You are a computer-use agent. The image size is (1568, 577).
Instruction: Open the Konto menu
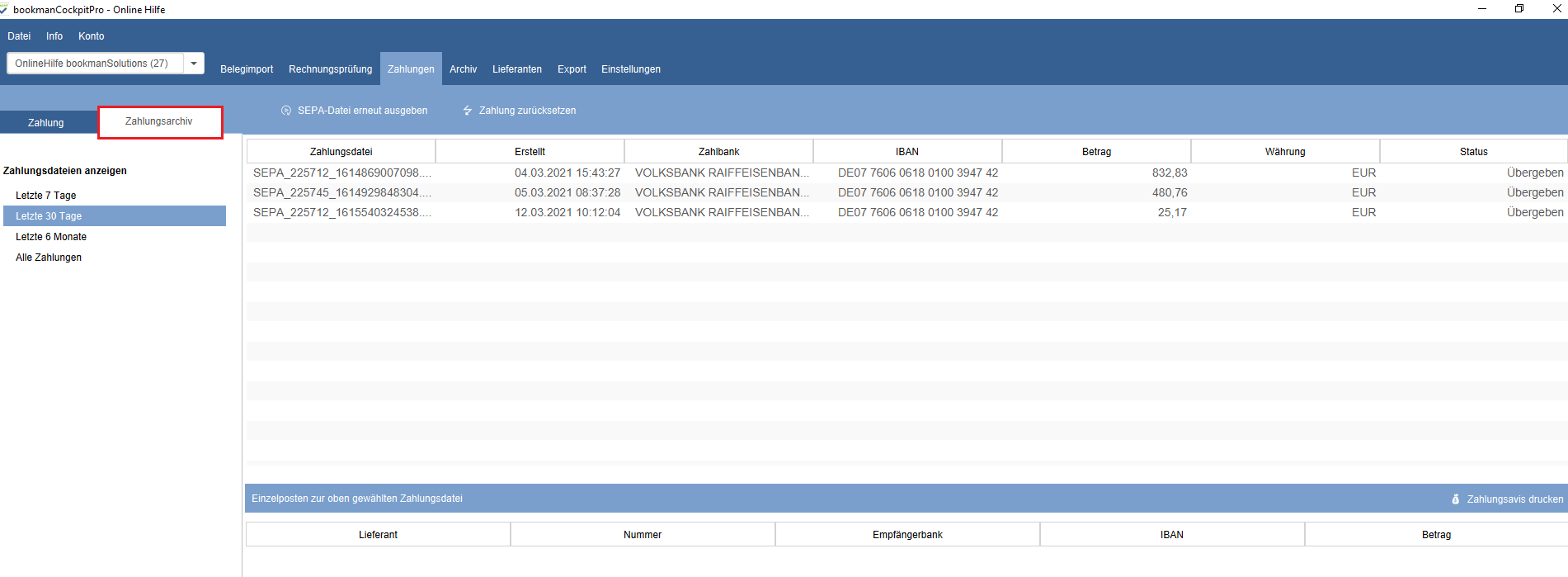click(92, 36)
